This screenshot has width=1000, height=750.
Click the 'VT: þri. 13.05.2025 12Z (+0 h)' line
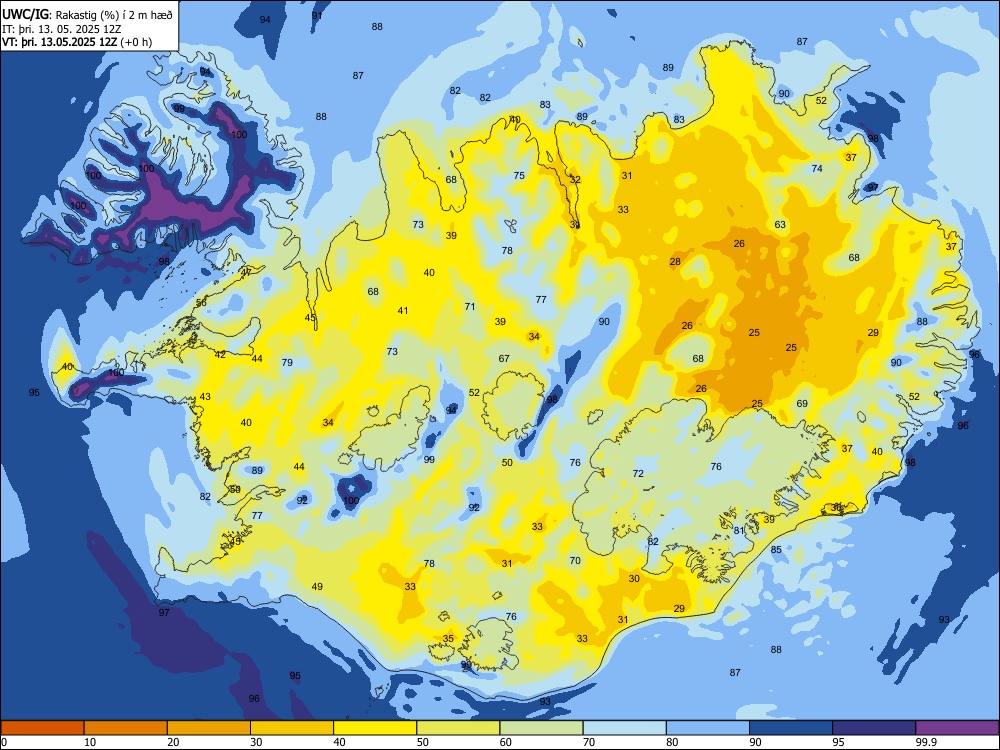click(77, 42)
